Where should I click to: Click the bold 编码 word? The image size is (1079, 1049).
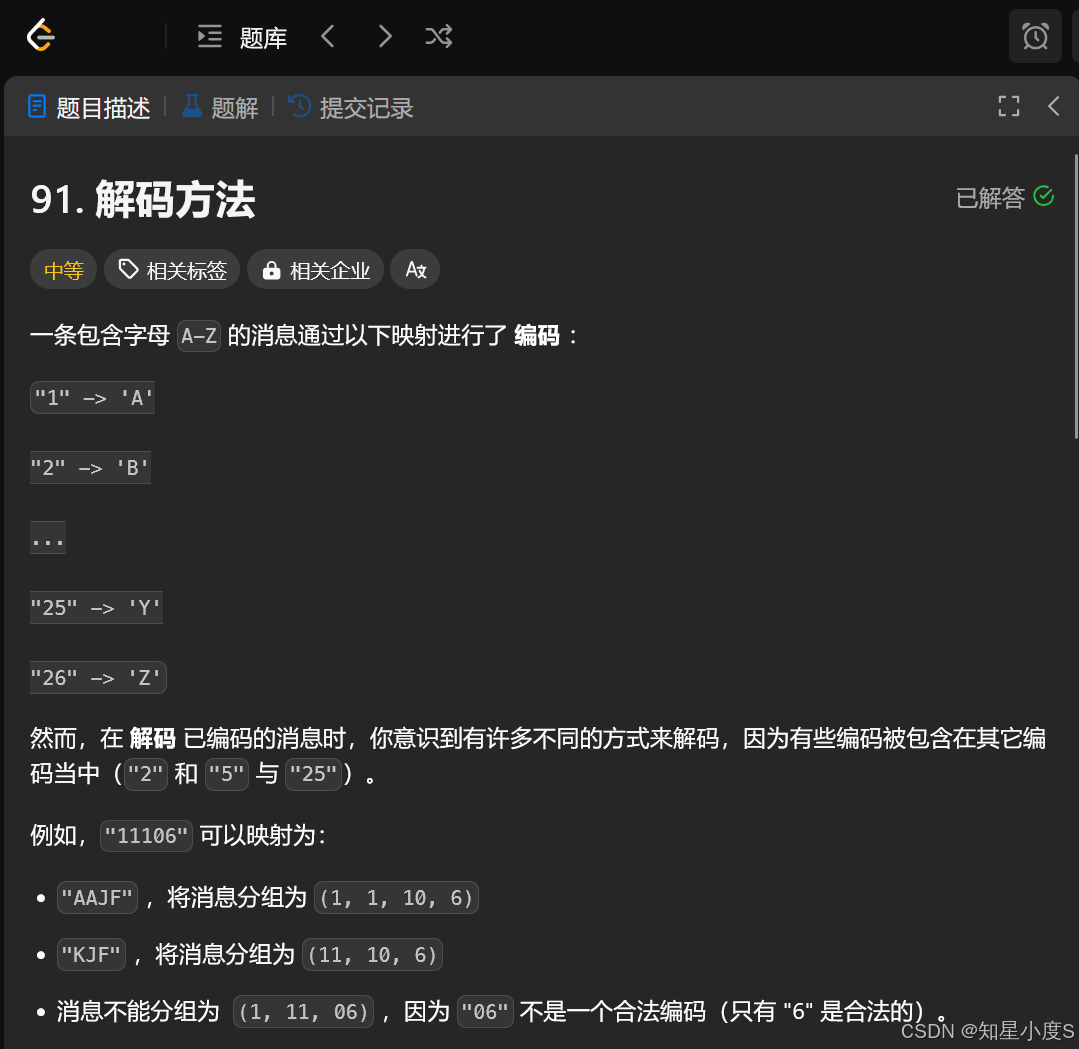click(x=537, y=336)
